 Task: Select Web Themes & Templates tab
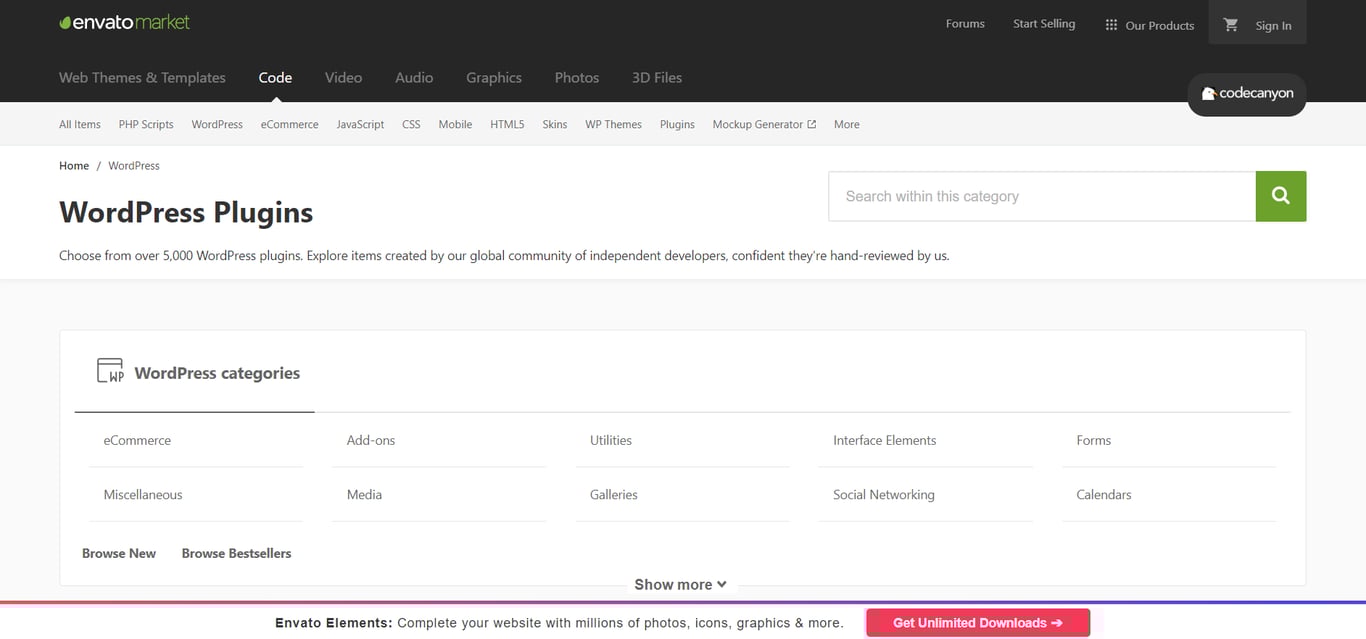point(142,77)
